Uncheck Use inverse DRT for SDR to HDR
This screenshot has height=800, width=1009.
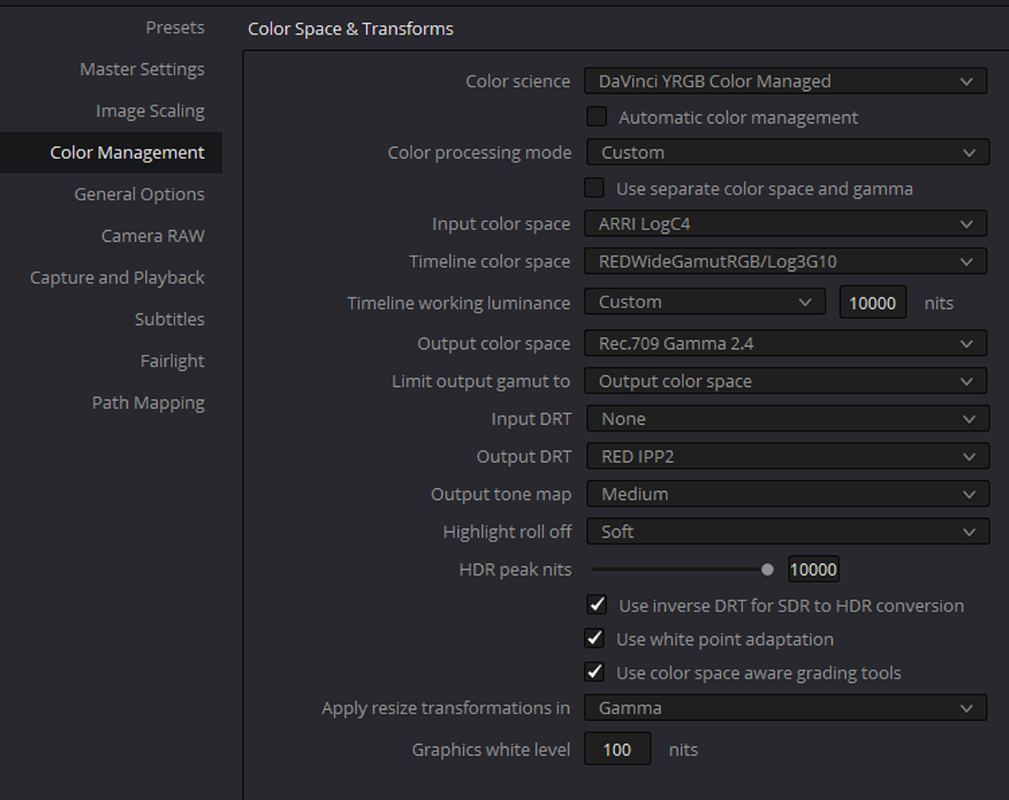[x=597, y=605]
